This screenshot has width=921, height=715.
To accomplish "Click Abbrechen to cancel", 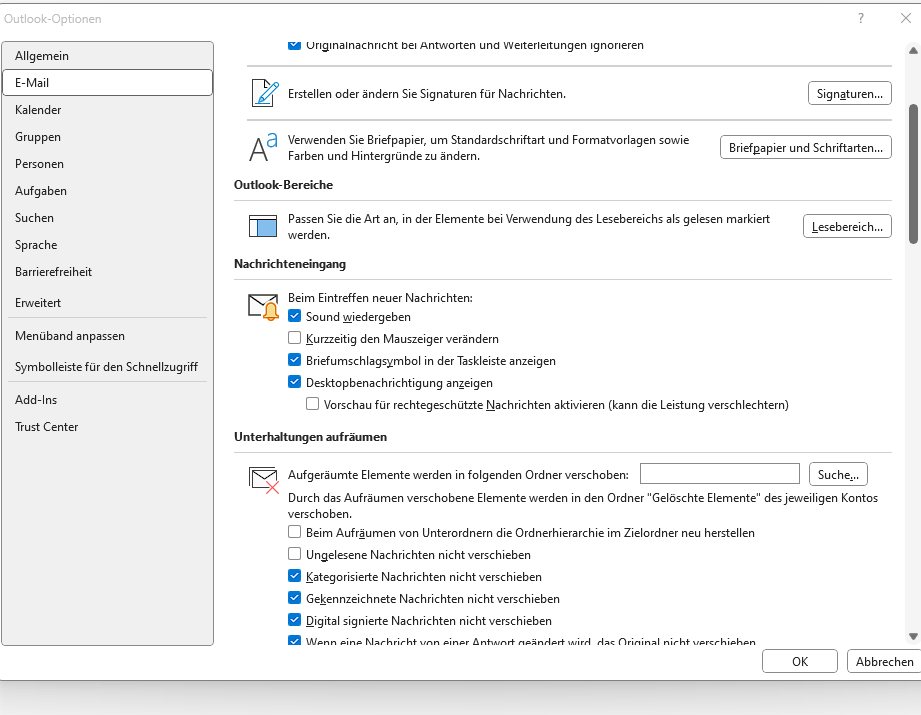I will click(x=884, y=662).
